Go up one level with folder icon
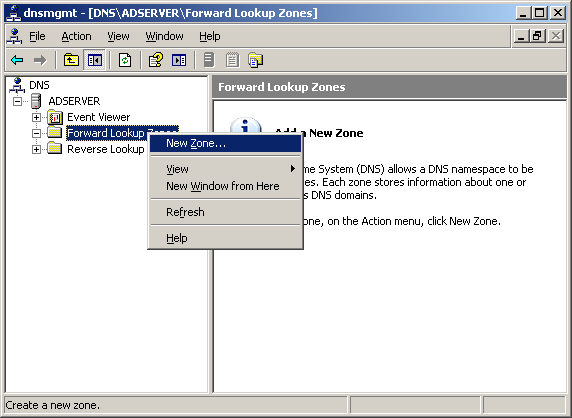The width and height of the screenshot is (572, 418). [71, 60]
